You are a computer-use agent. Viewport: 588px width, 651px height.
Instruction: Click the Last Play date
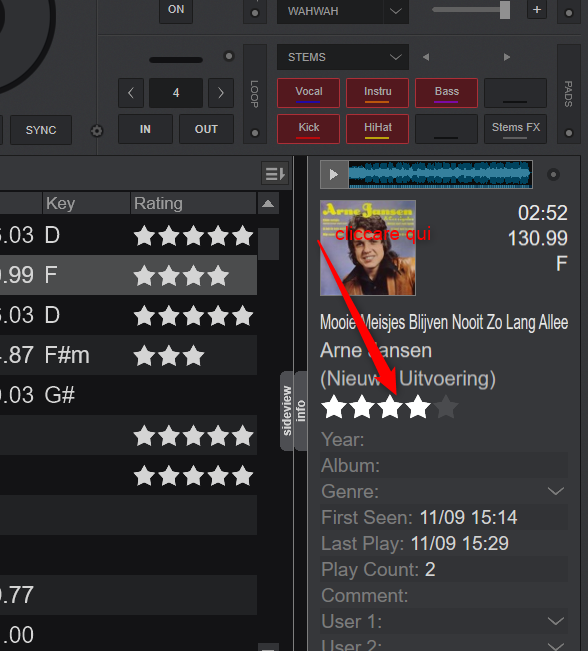pos(460,543)
